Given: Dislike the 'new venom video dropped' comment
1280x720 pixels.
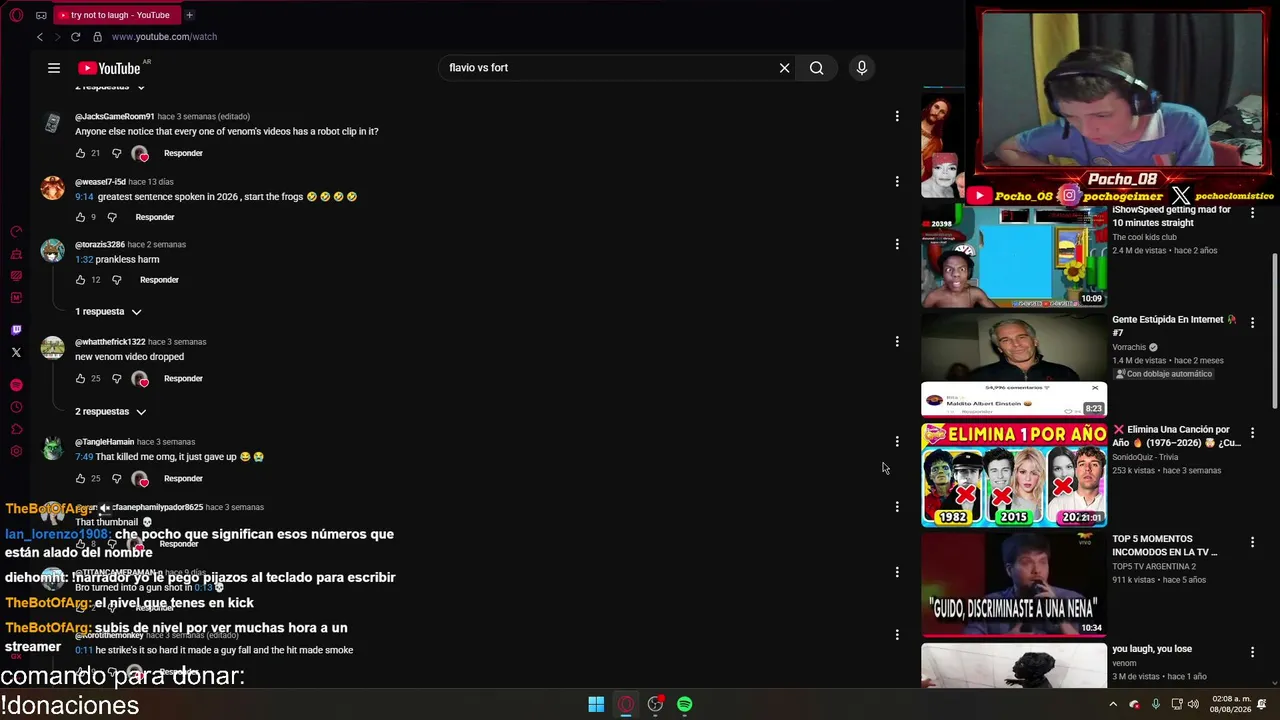Looking at the screenshot, I should coord(117,378).
